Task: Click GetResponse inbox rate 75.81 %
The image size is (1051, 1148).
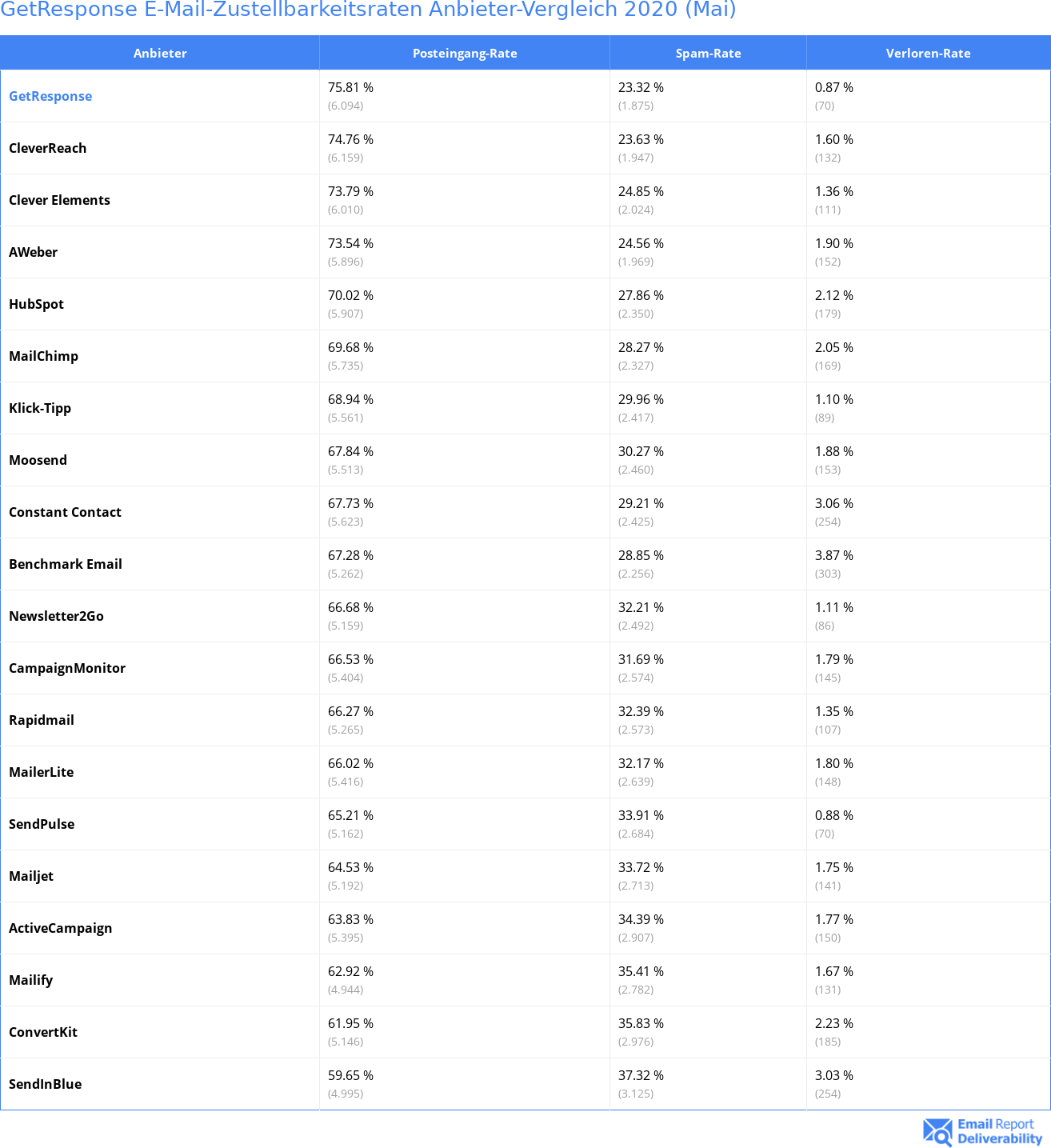Action: point(350,87)
